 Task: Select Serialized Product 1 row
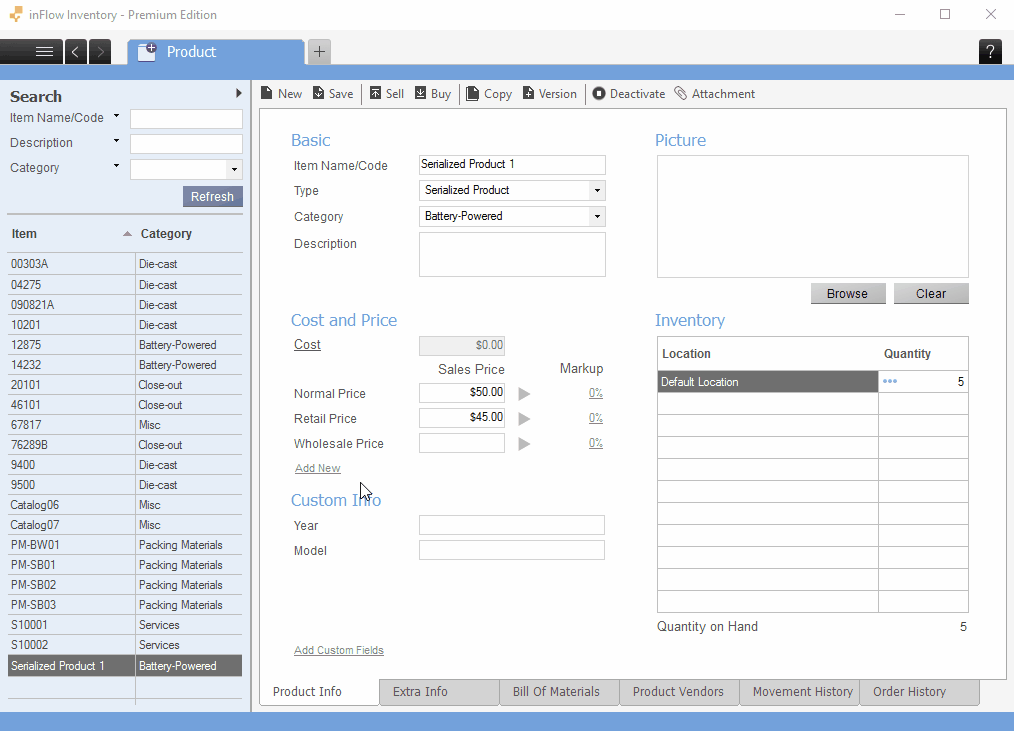pyautogui.click(x=125, y=666)
